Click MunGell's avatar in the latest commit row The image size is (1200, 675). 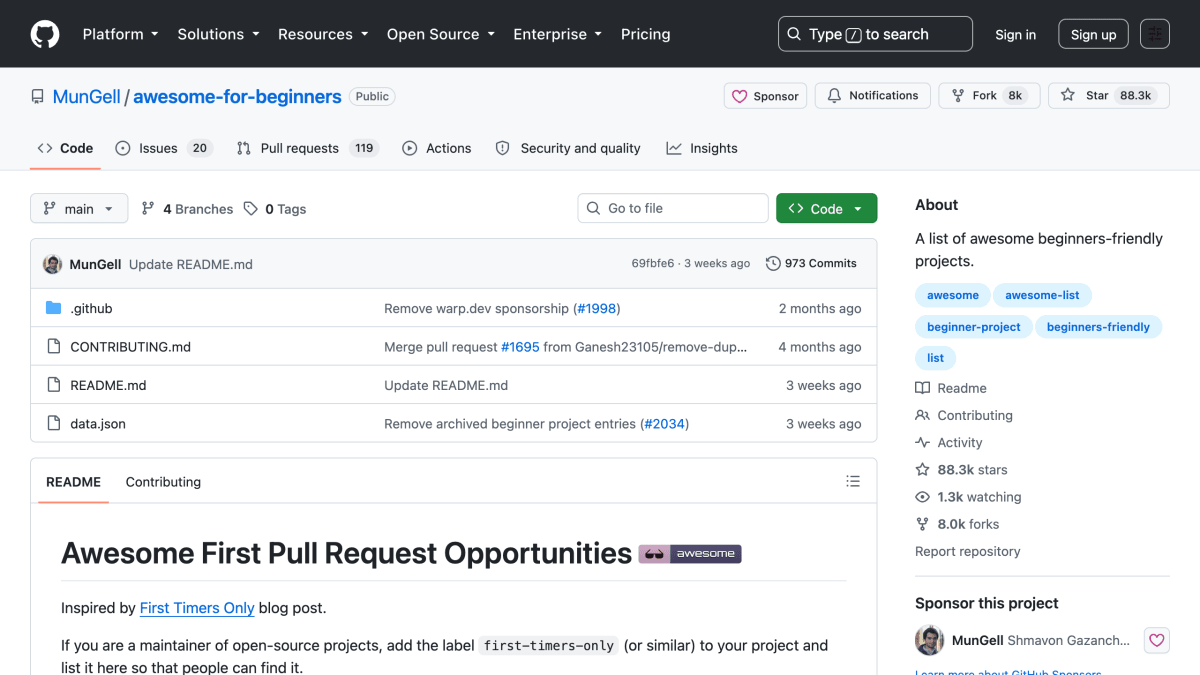[53, 264]
